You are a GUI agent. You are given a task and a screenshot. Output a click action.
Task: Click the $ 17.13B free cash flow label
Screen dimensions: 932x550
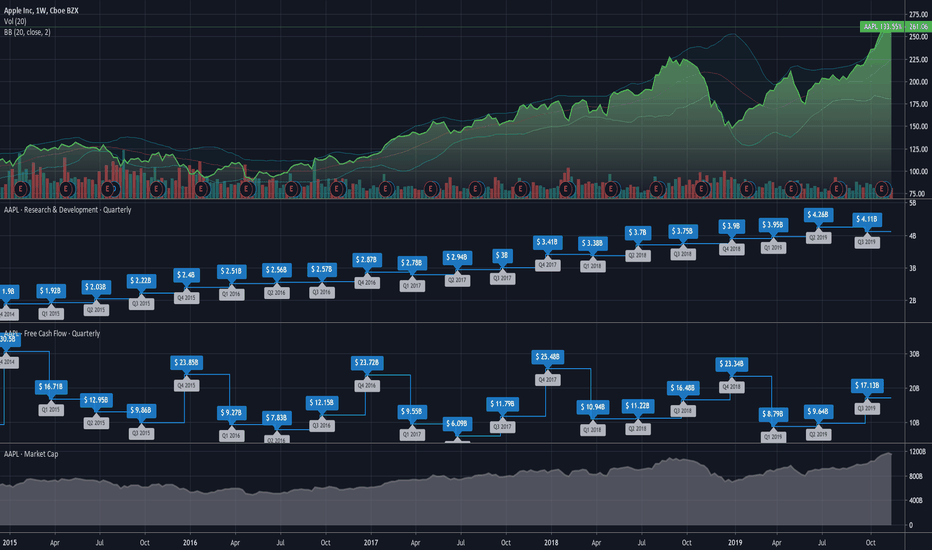[867, 385]
